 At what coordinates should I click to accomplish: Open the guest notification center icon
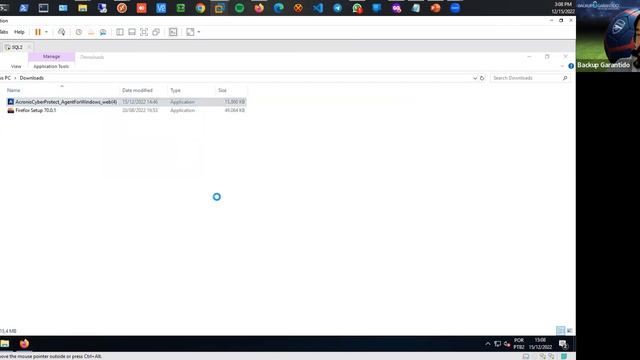click(563, 344)
